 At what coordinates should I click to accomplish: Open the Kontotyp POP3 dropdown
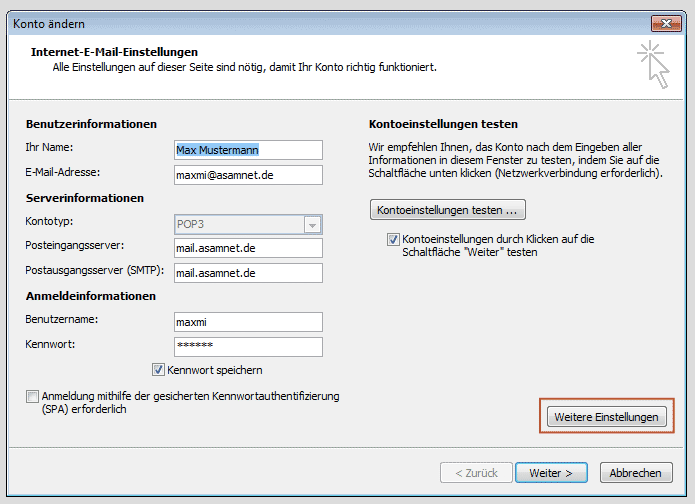click(x=312, y=225)
